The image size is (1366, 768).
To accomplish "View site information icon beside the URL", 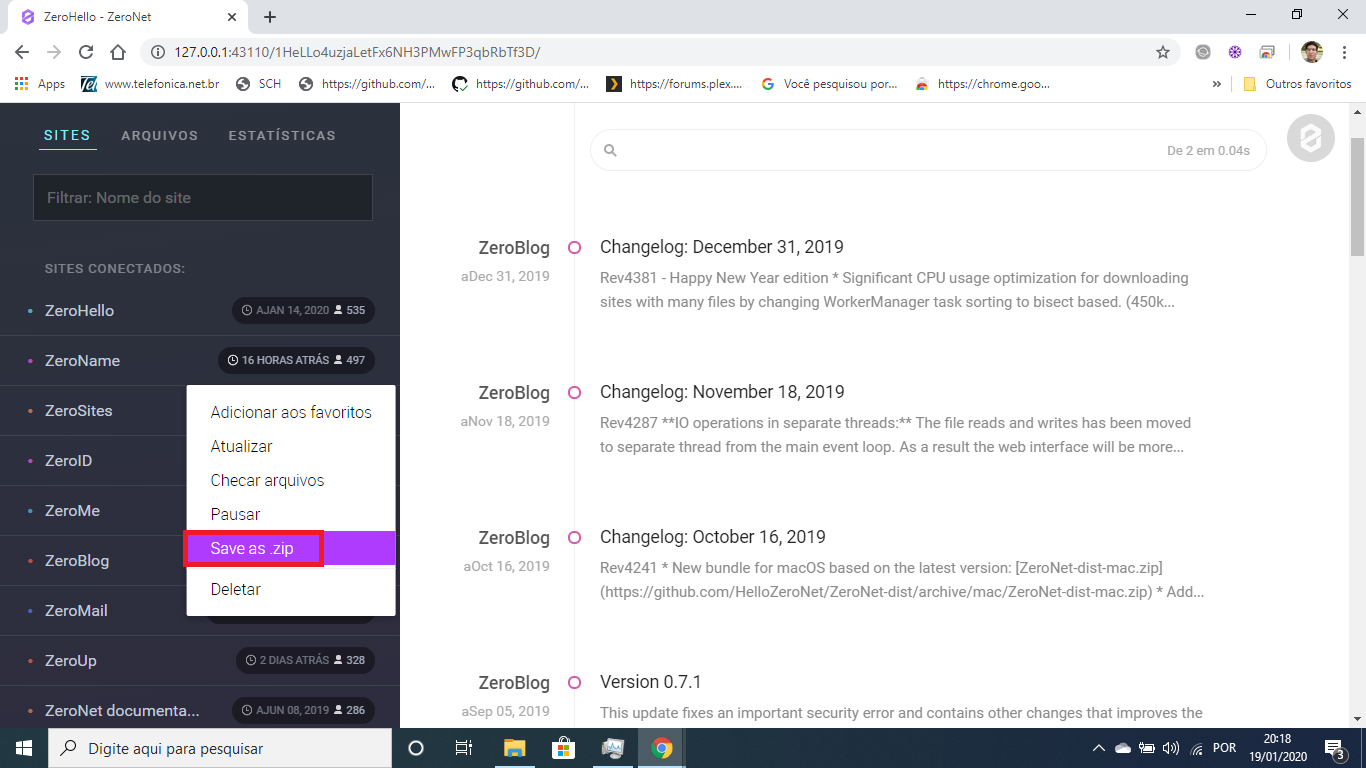I will [x=158, y=52].
